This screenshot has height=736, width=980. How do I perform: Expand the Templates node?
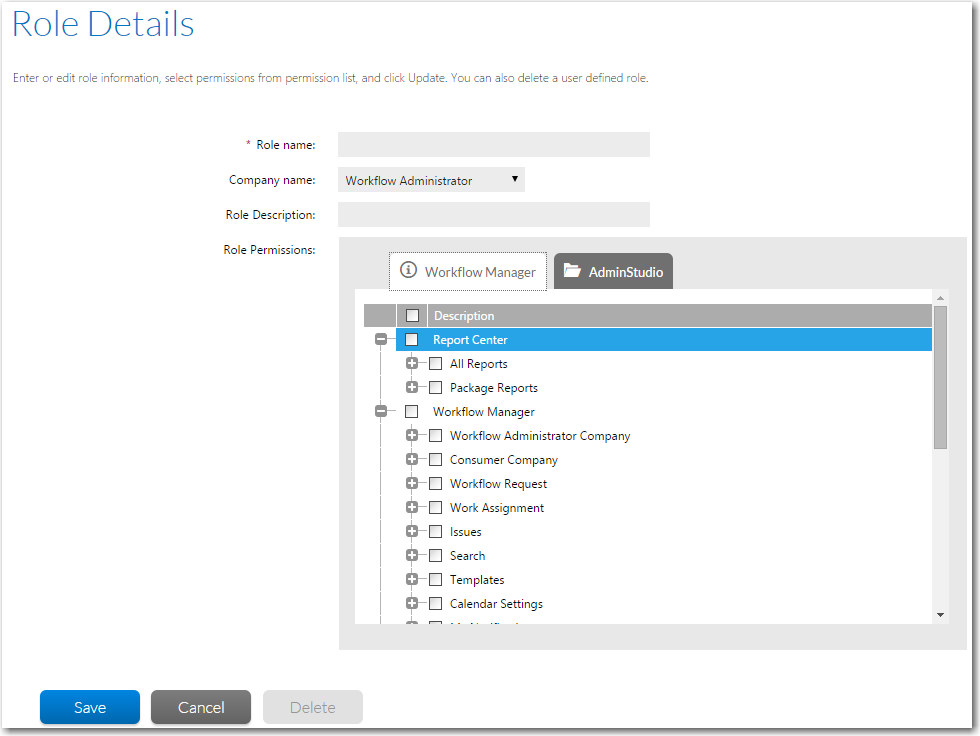click(x=412, y=580)
